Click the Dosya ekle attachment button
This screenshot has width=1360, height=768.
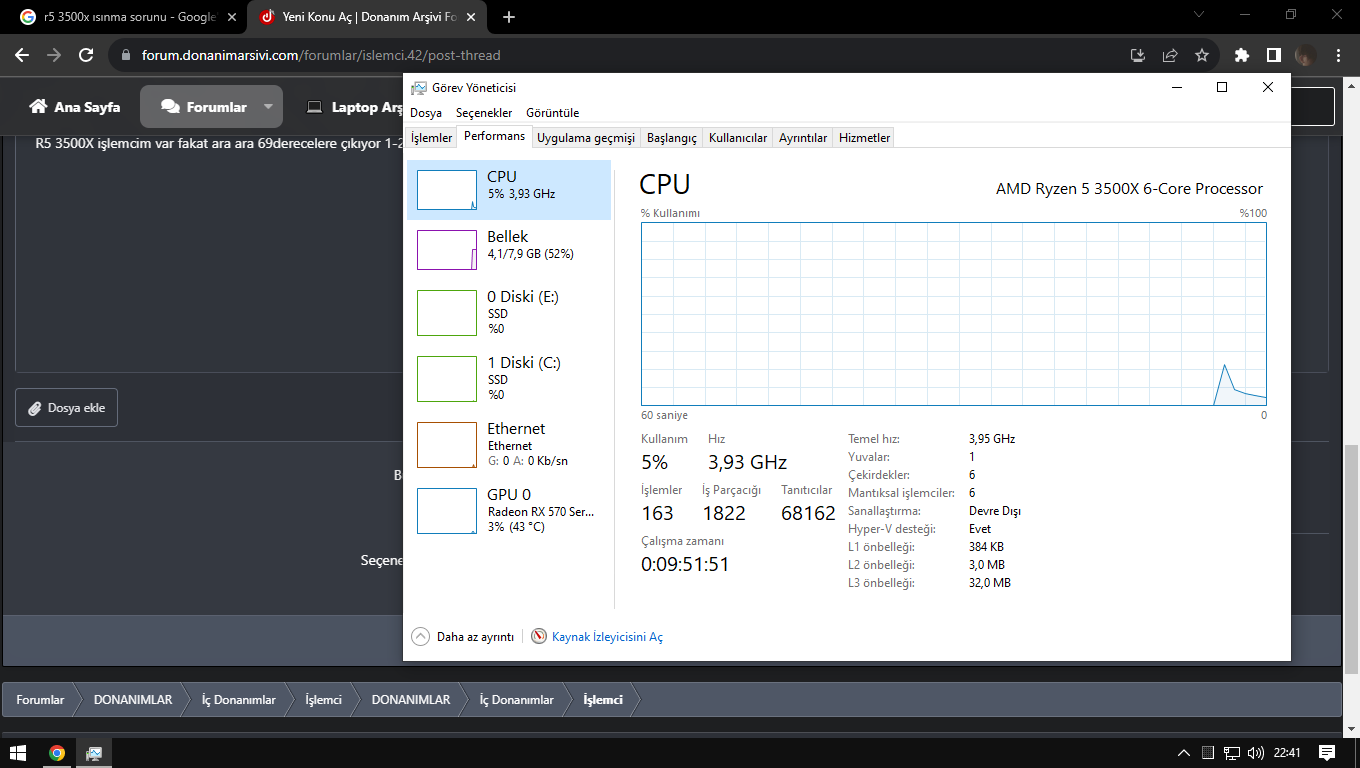coord(66,408)
